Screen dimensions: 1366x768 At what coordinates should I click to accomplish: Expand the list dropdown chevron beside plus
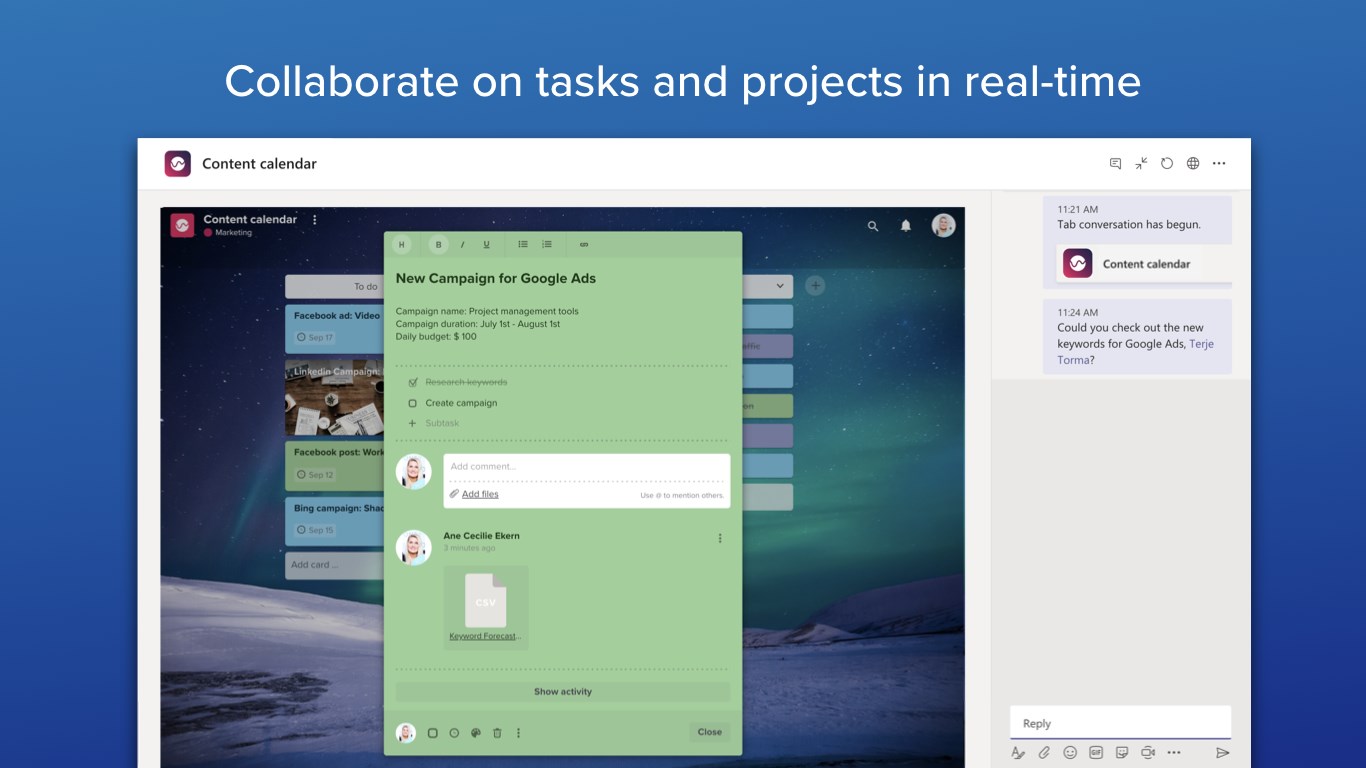tap(780, 286)
